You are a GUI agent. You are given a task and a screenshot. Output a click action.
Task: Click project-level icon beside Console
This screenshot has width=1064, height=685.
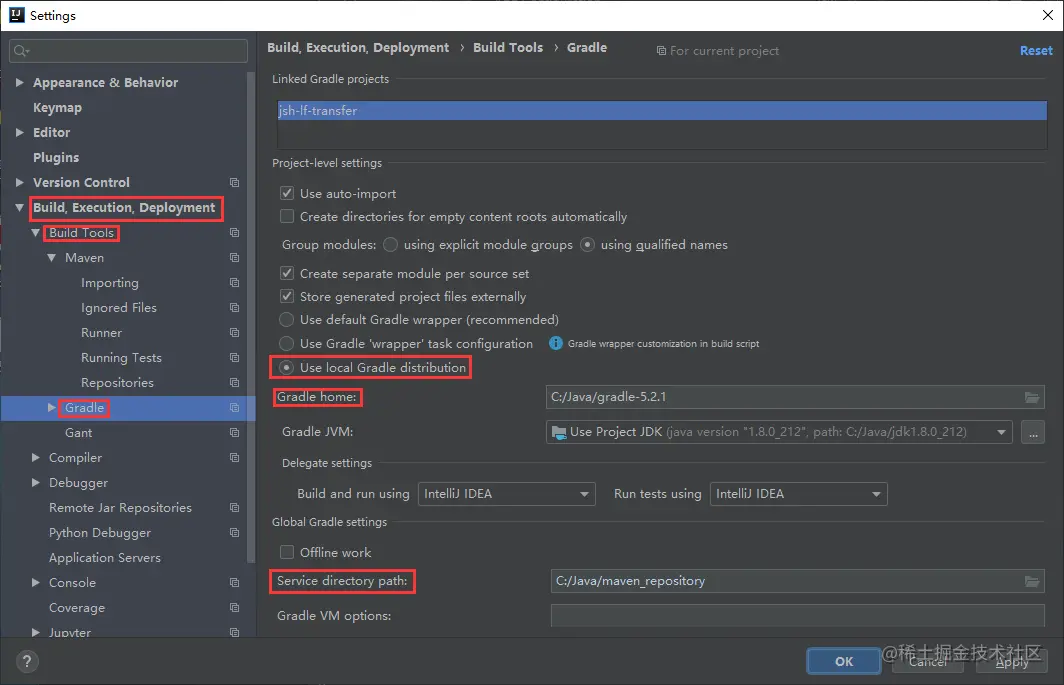pos(234,582)
